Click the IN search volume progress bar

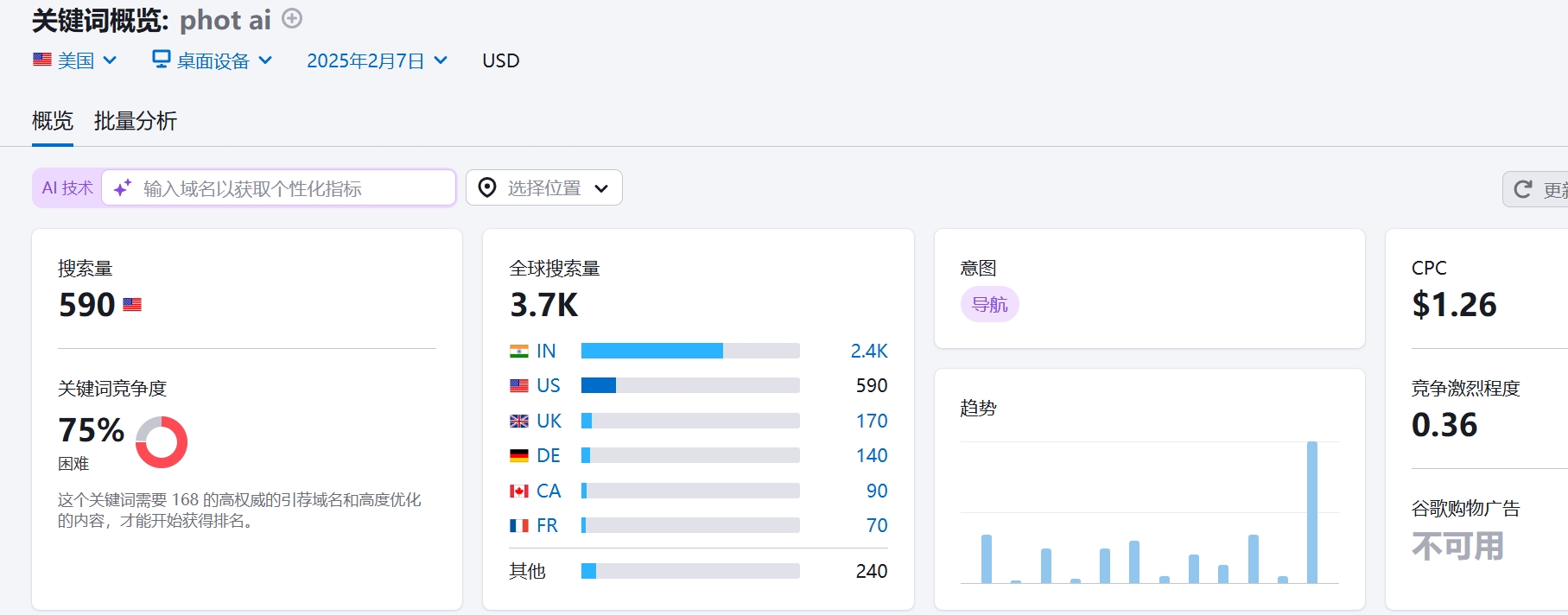[x=689, y=351]
